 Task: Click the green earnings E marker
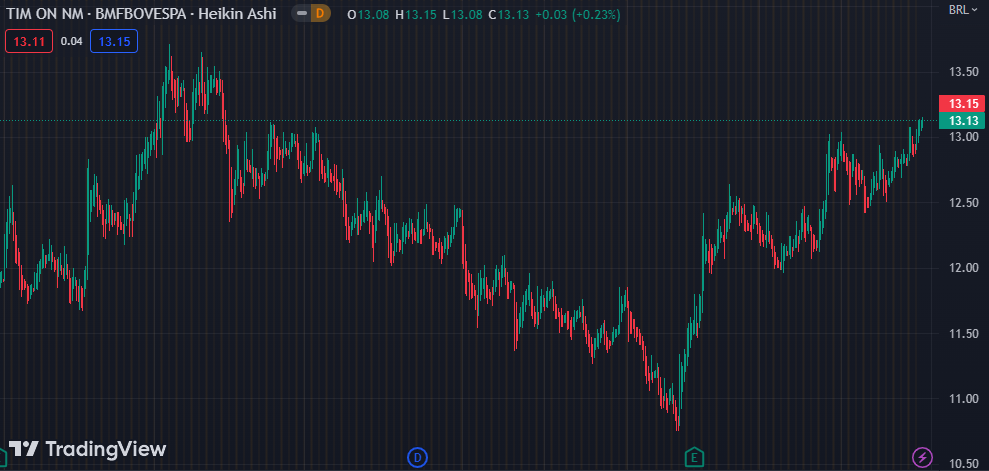(694, 456)
